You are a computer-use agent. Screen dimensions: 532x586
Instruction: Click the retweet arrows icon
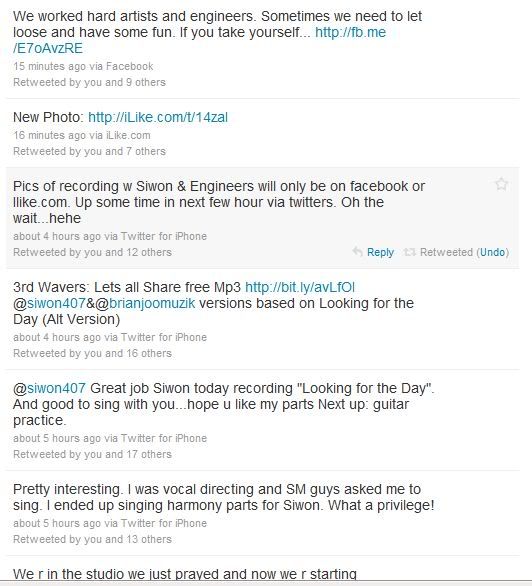409,252
